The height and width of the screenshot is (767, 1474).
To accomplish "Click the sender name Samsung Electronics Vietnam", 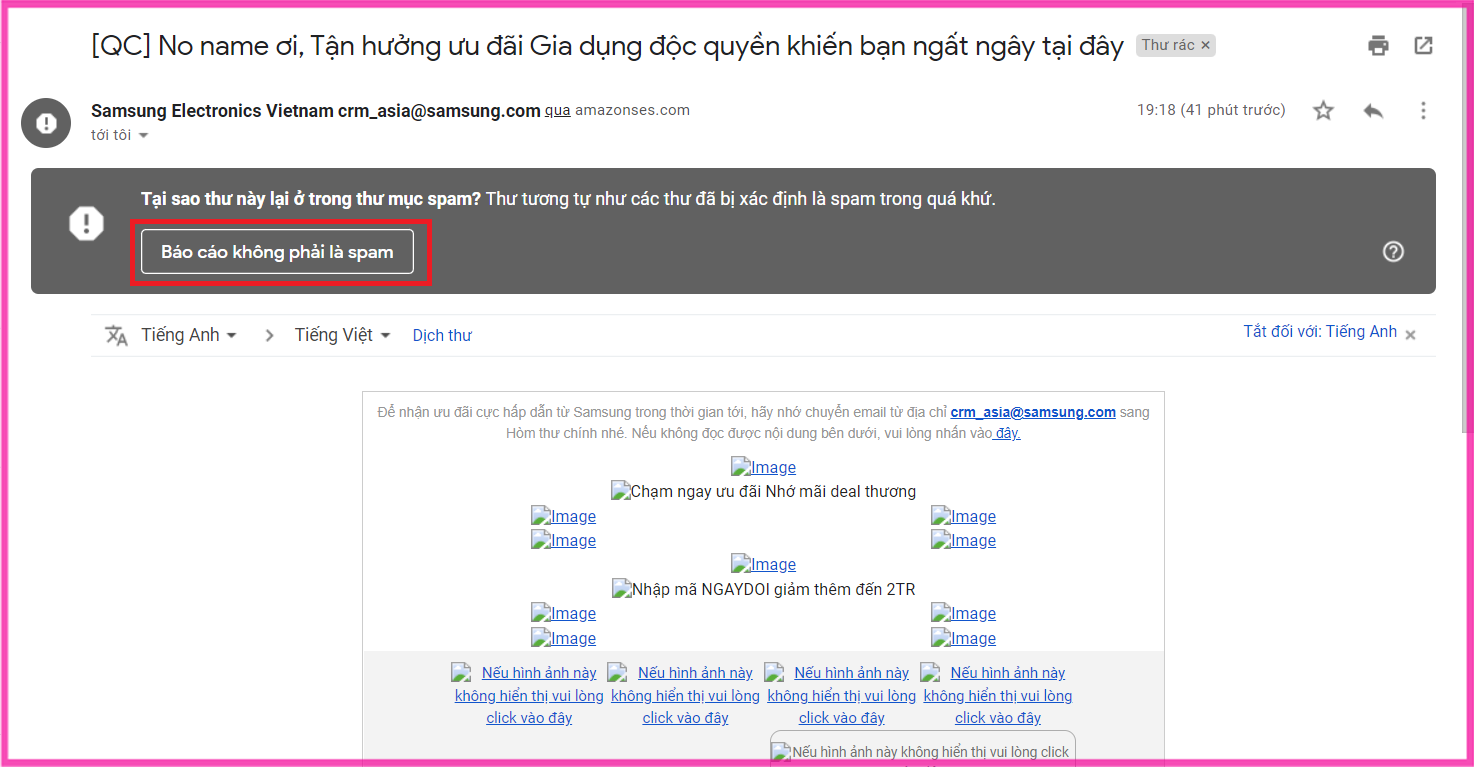I will click(x=212, y=111).
